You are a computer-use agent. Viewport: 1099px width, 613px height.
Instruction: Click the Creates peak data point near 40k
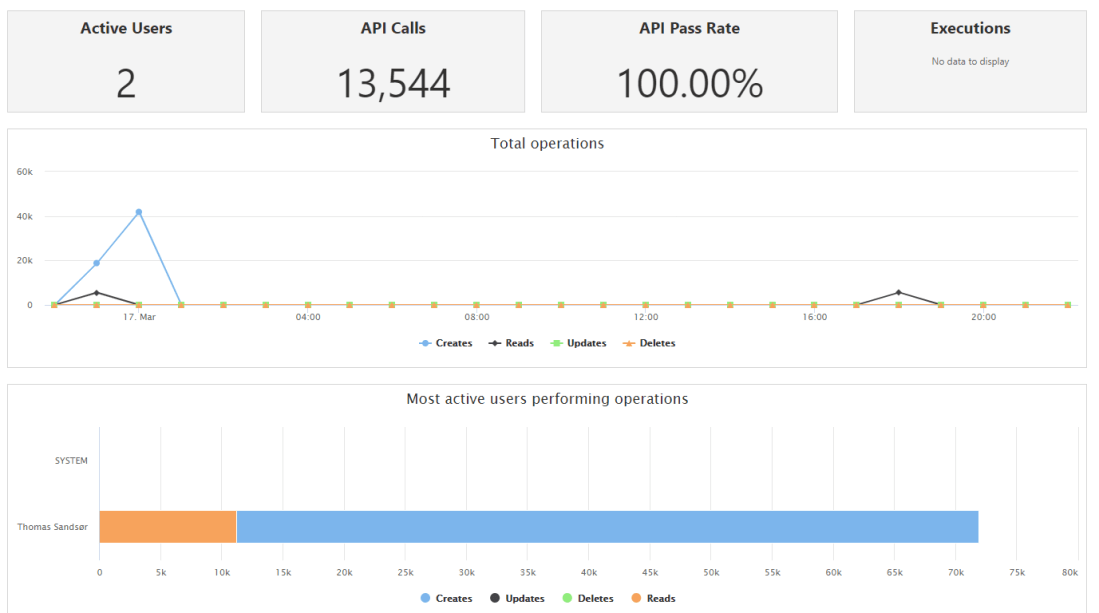tap(139, 212)
